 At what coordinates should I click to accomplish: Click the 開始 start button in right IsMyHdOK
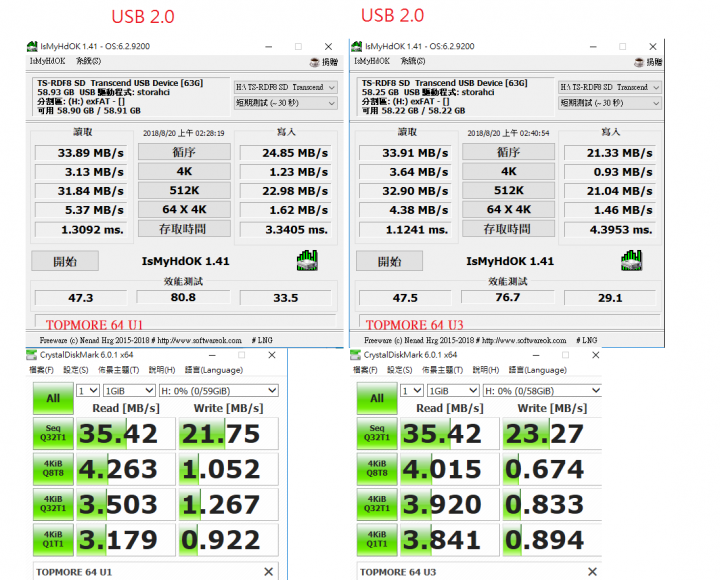tap(389, 261)
